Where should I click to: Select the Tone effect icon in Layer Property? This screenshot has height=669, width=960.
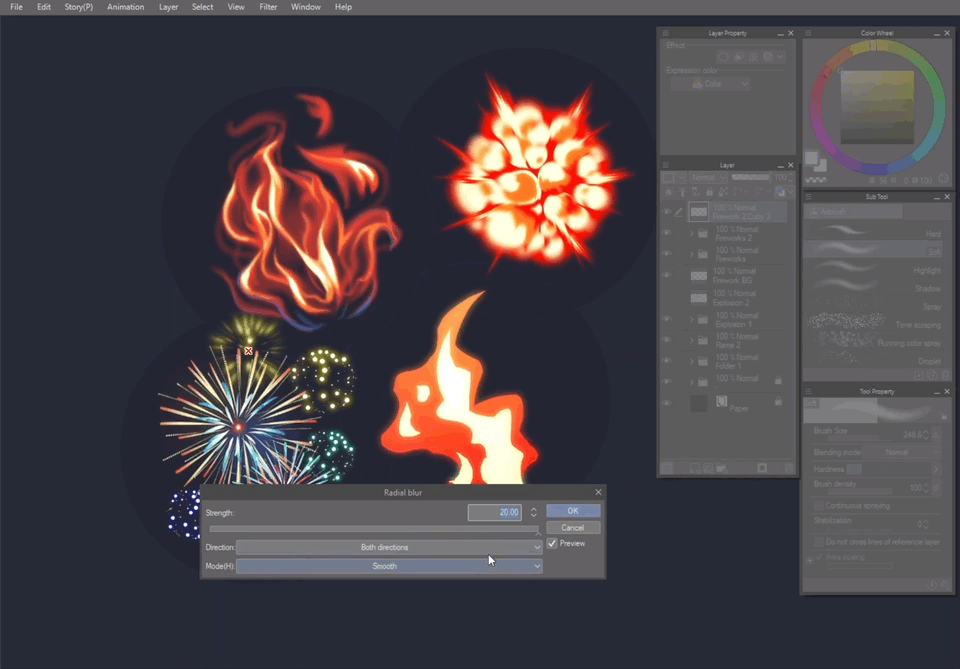(x=754, y=57)
